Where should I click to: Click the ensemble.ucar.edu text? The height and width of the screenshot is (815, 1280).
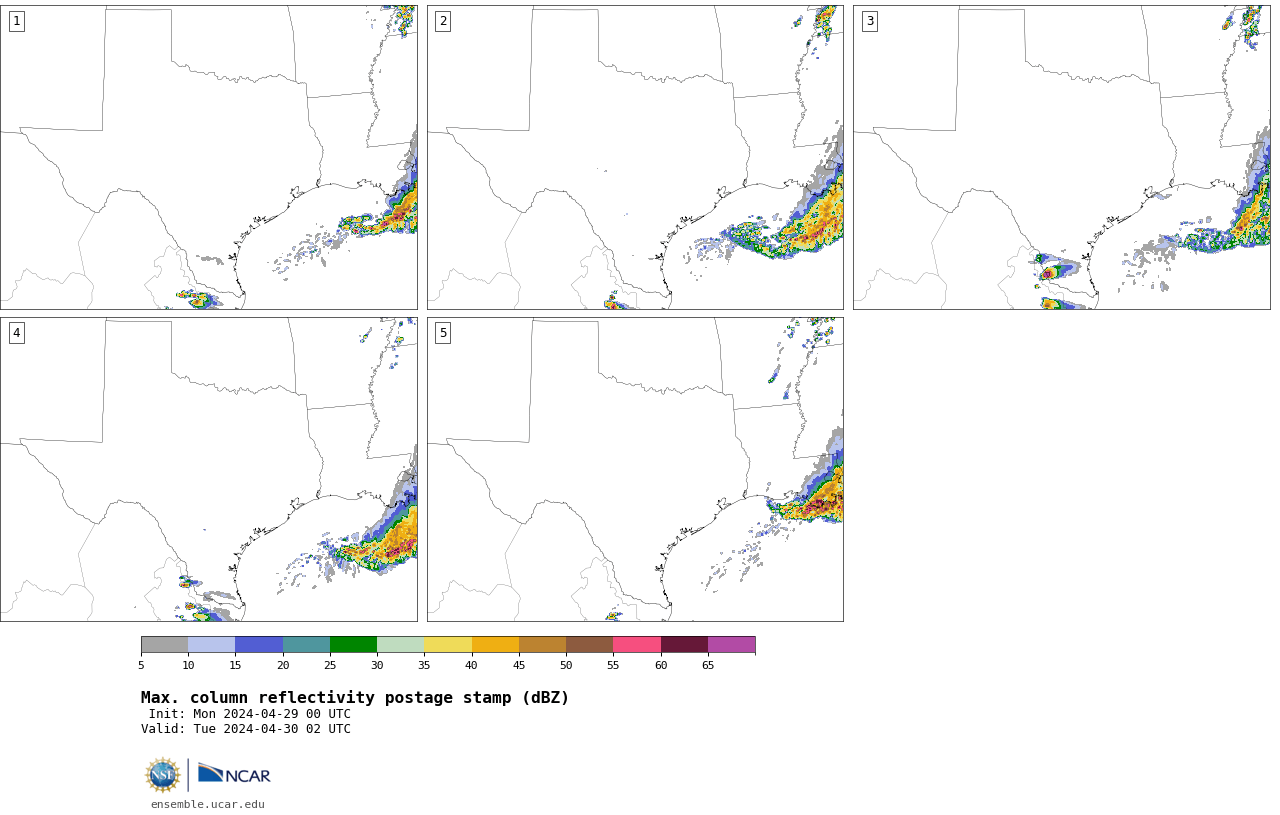[208, 804]
